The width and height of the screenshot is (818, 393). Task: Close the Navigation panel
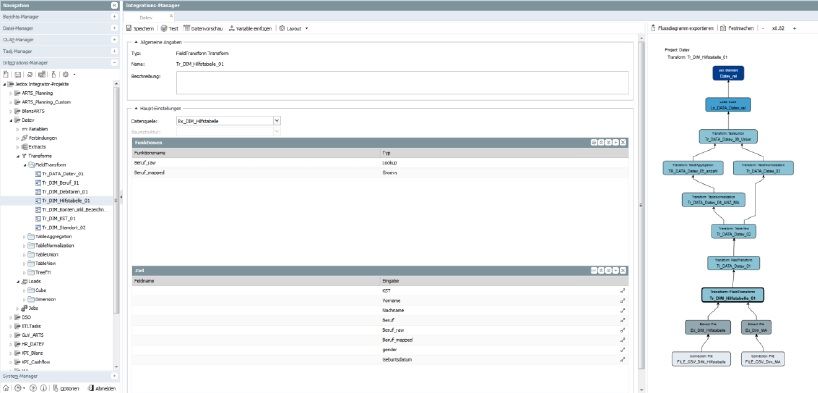click(x=114, y=5)
